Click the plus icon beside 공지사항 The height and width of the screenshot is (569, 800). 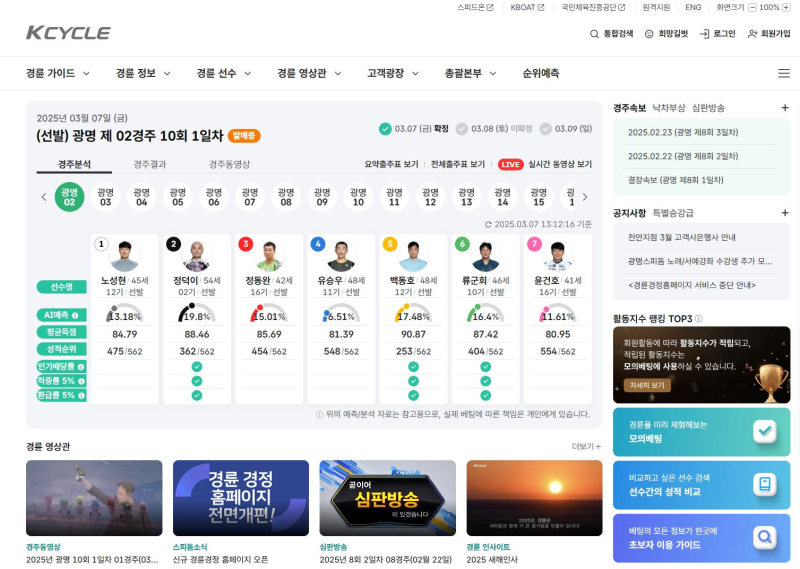[x=785, y=213]
